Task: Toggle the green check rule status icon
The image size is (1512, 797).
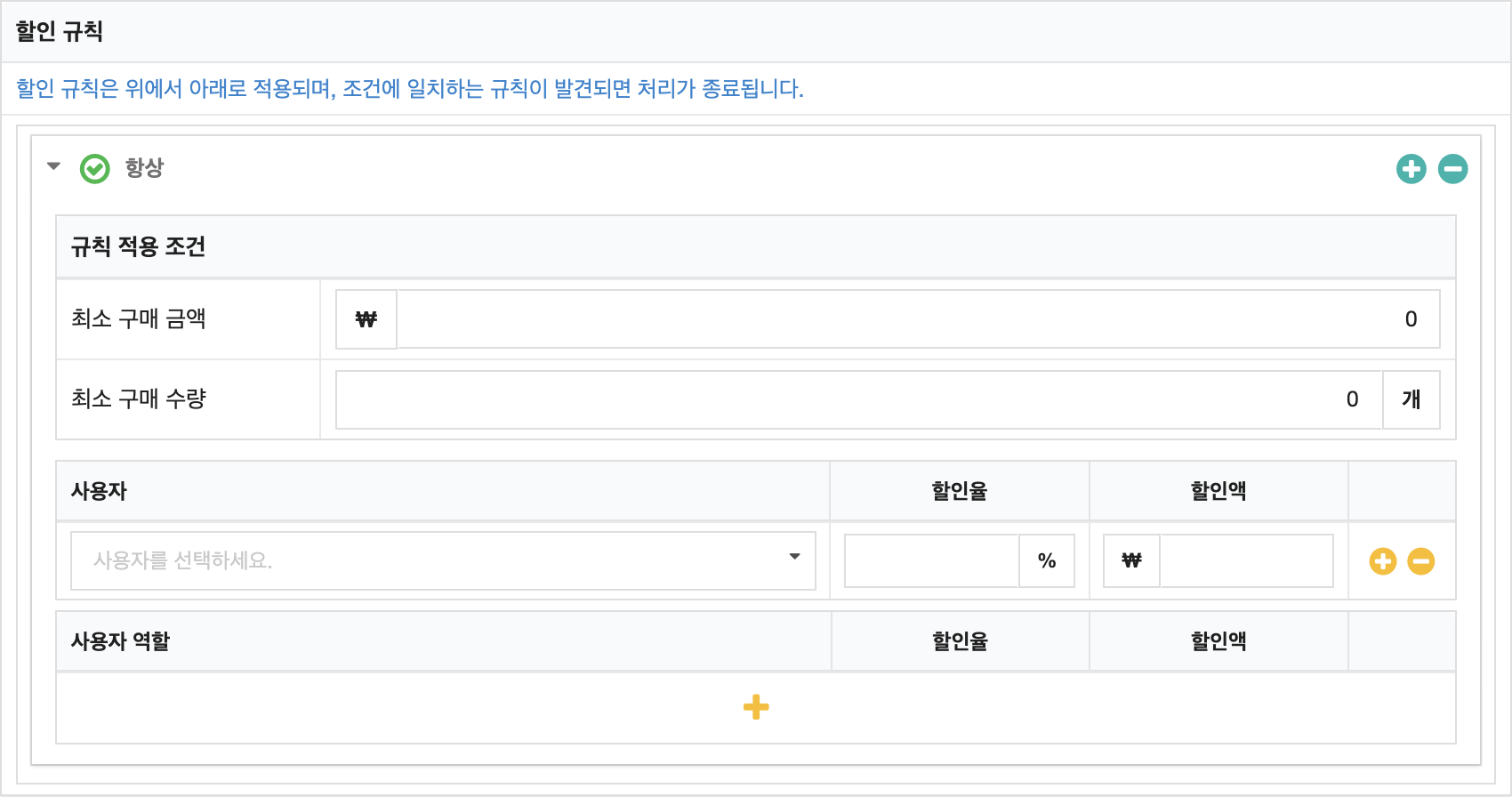Action: (x=95, y=169)
